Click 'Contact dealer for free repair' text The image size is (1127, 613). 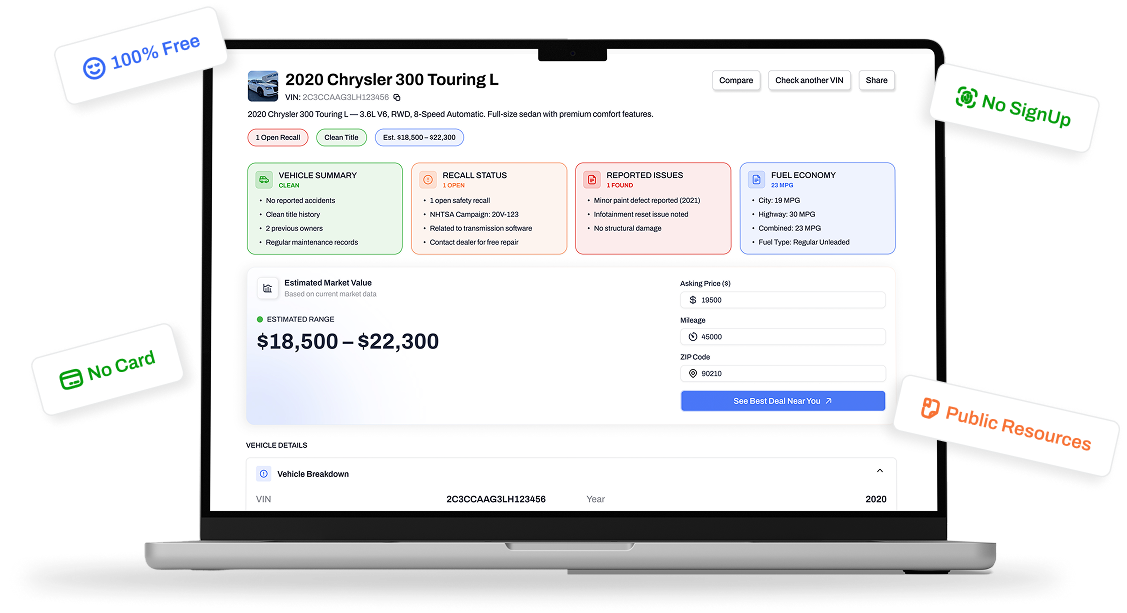tap(474, 242)
